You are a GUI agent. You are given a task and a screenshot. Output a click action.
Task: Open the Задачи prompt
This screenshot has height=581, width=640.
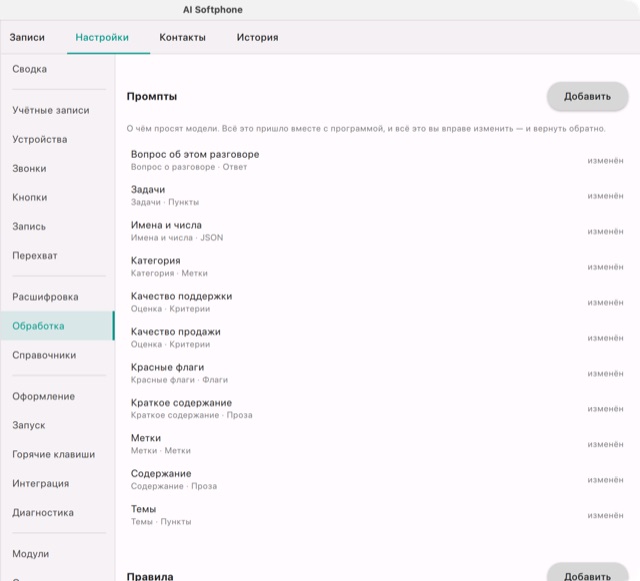click(377, 196)
